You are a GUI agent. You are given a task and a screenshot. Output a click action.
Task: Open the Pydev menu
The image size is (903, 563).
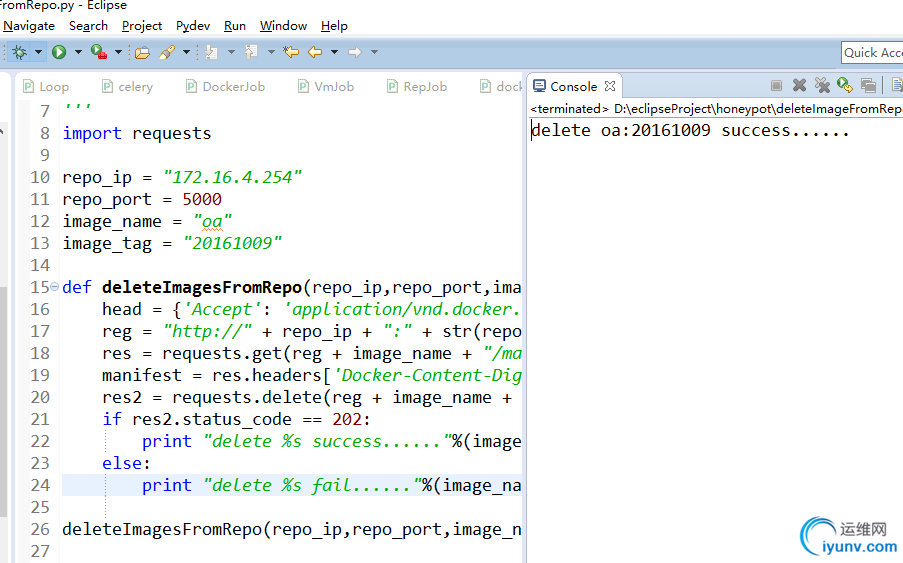193,26
